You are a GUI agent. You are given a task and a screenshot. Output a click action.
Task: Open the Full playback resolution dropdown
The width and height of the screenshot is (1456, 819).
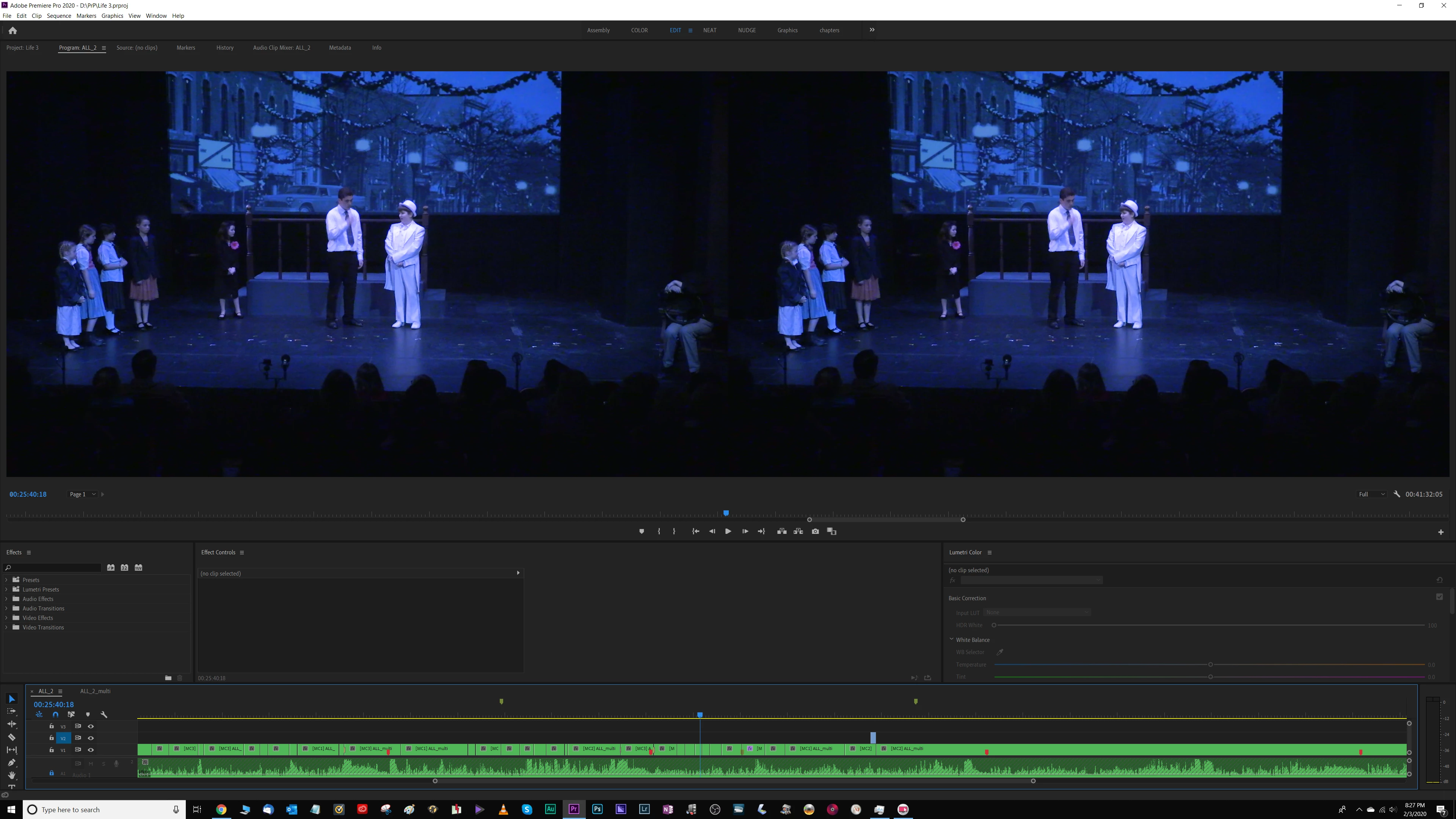[1371, 494]
